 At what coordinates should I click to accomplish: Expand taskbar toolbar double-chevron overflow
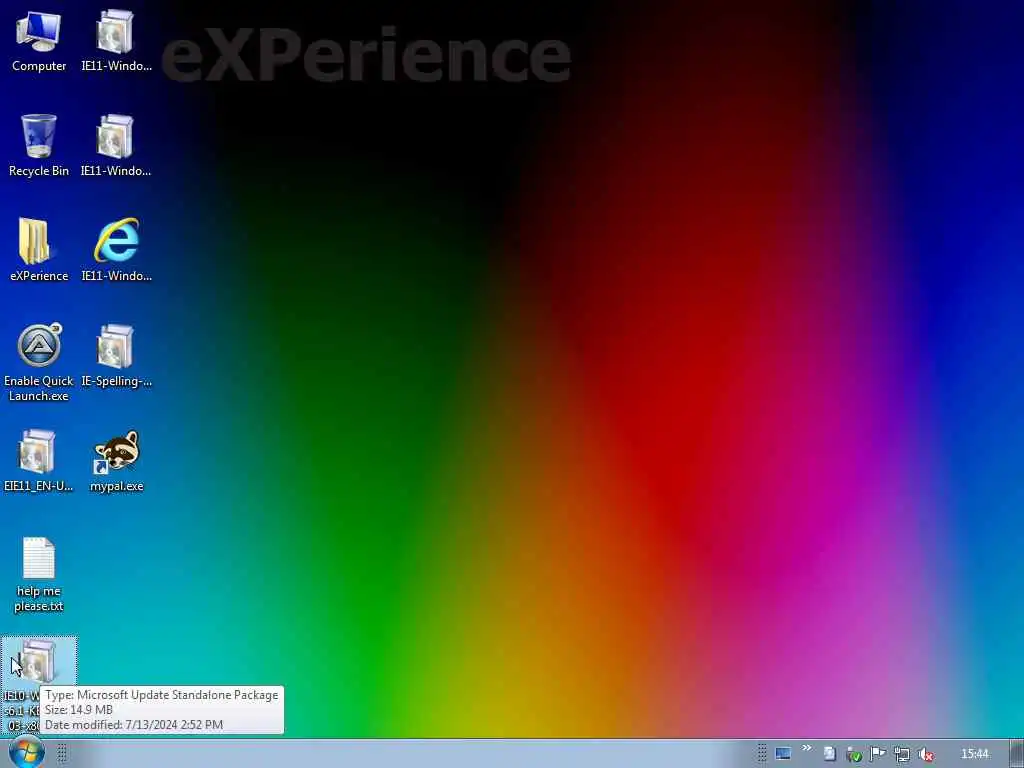(807, 748)
